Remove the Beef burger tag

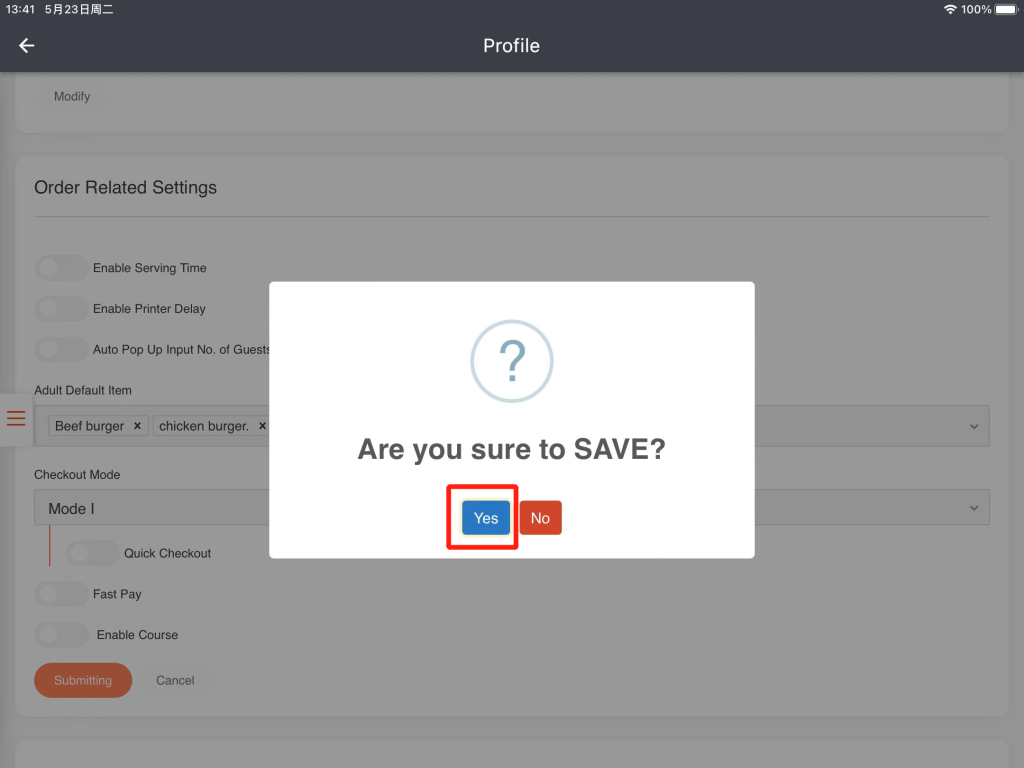(137, 426)
